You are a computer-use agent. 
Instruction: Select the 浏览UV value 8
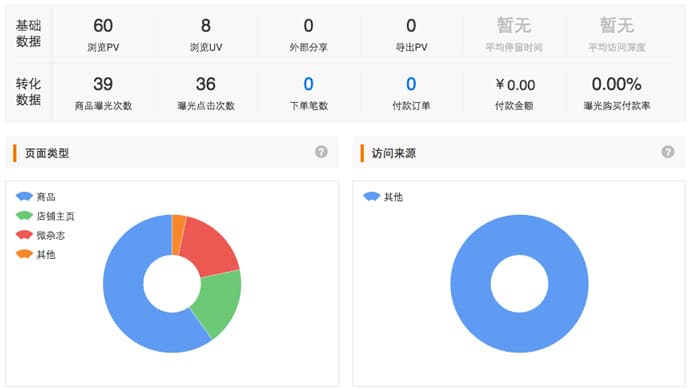point(206,26)
